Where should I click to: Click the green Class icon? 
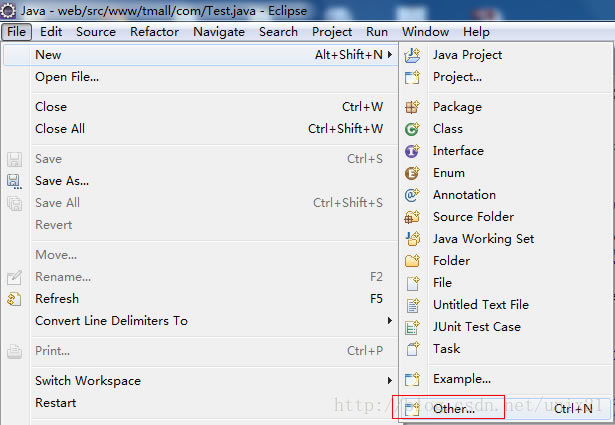[412, 129]
